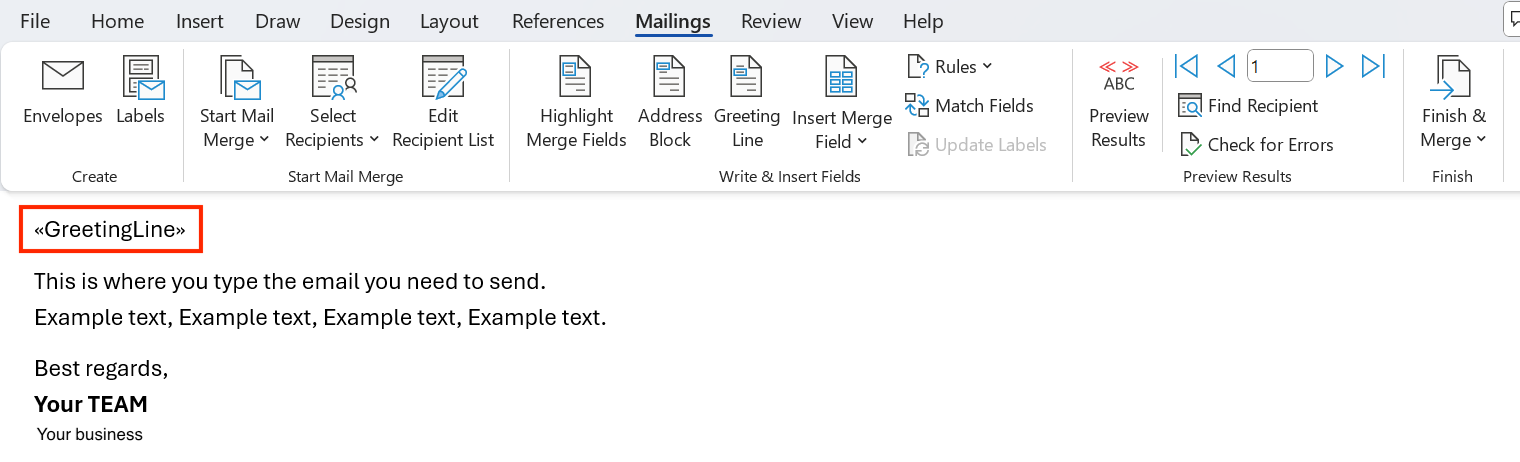This screenshot has height=462, width=1520.
Task: Open Edit Recipient List
Action: click(443, 103)
